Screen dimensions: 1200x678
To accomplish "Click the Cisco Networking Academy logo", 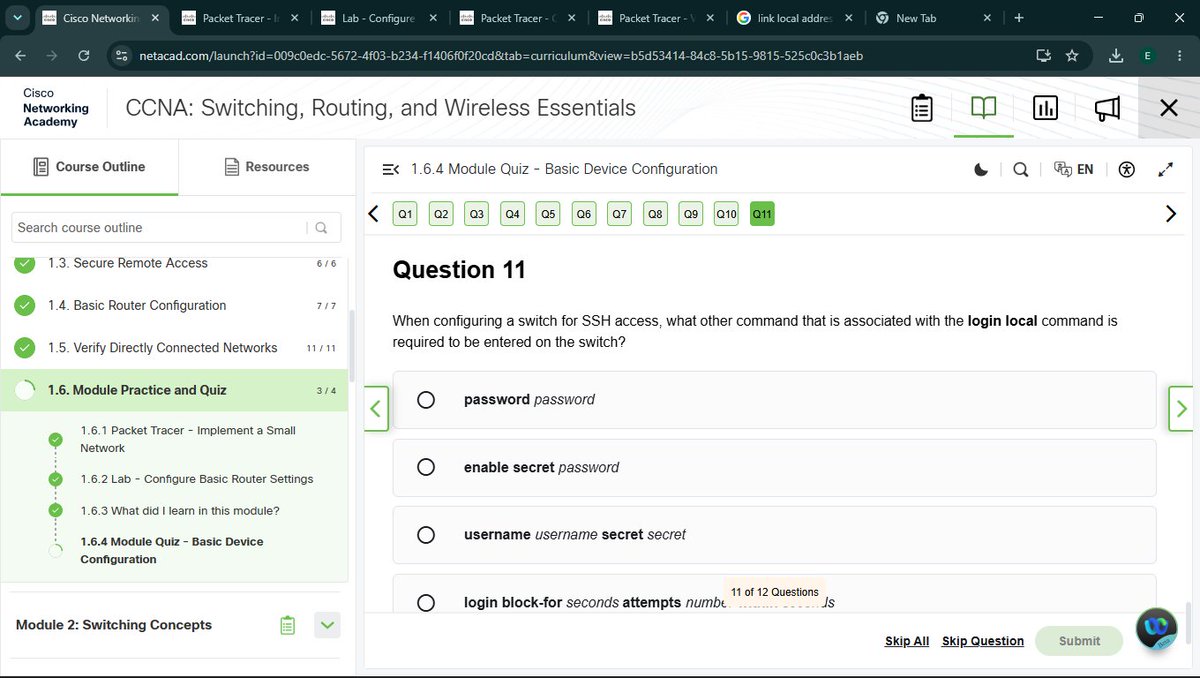I will [x=56, y=107].
